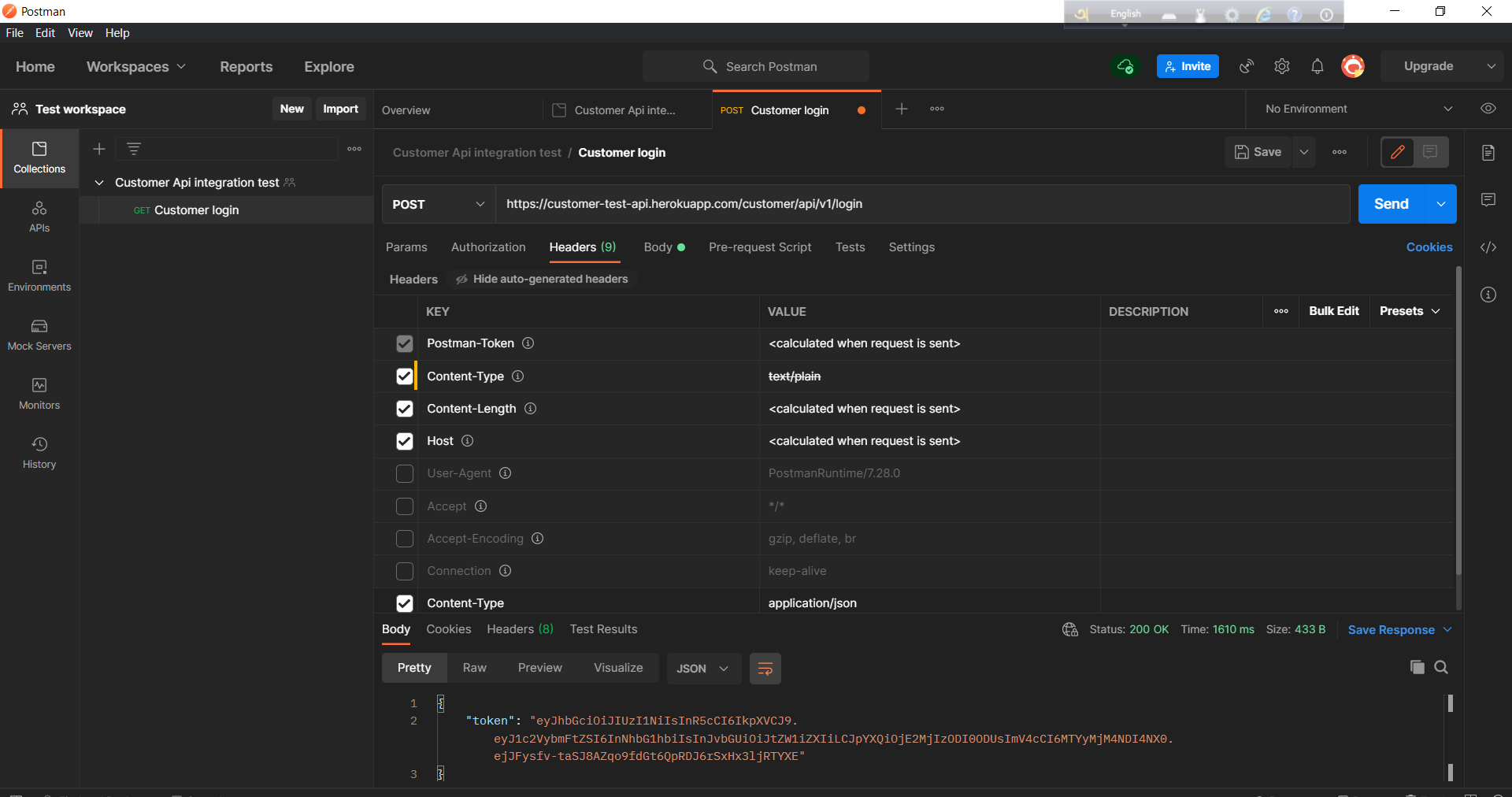This screenshot has height=797, width=1512.
Task: Open the Mock Servers panel
Action: pyautogui.click(x=39, y=335)
